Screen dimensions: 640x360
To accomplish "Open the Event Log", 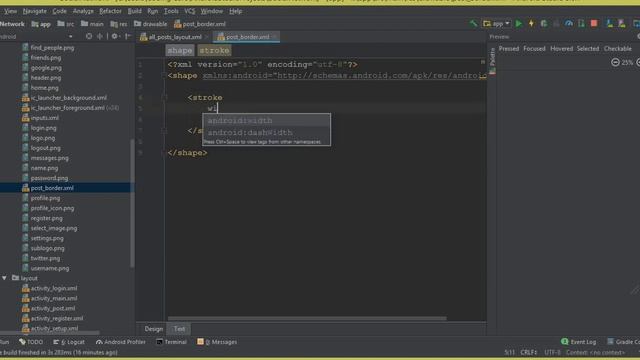I will pyautogui.click(x=578, y=342).
